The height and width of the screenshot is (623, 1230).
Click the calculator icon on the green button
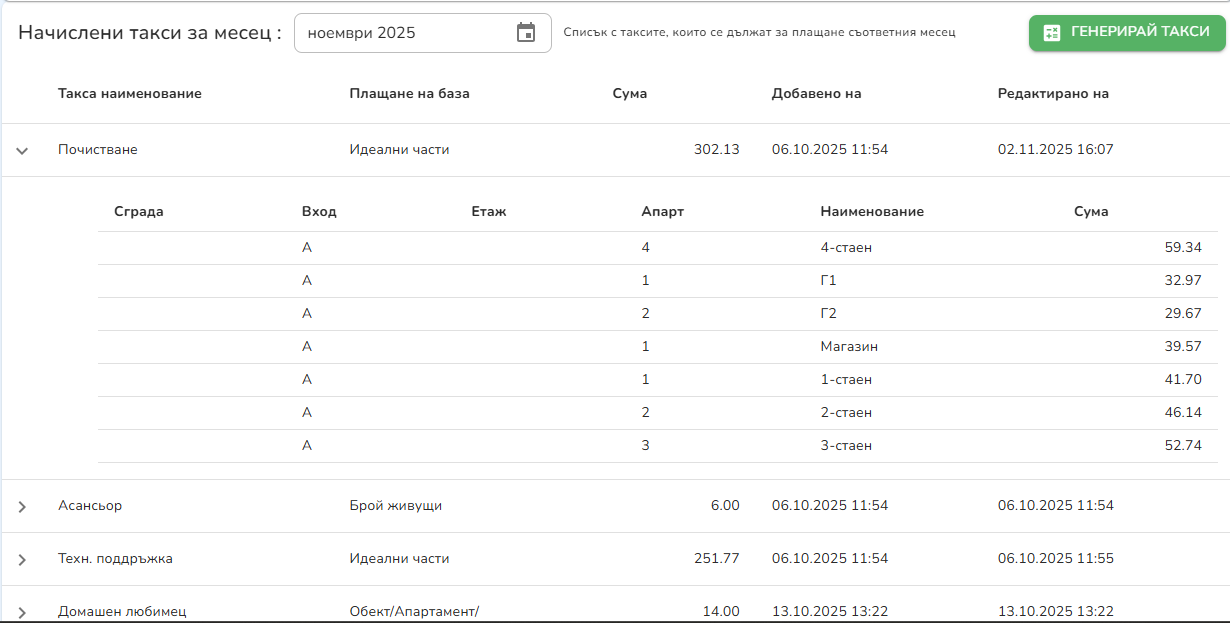pyautogui.click(x=1051, y=32)
